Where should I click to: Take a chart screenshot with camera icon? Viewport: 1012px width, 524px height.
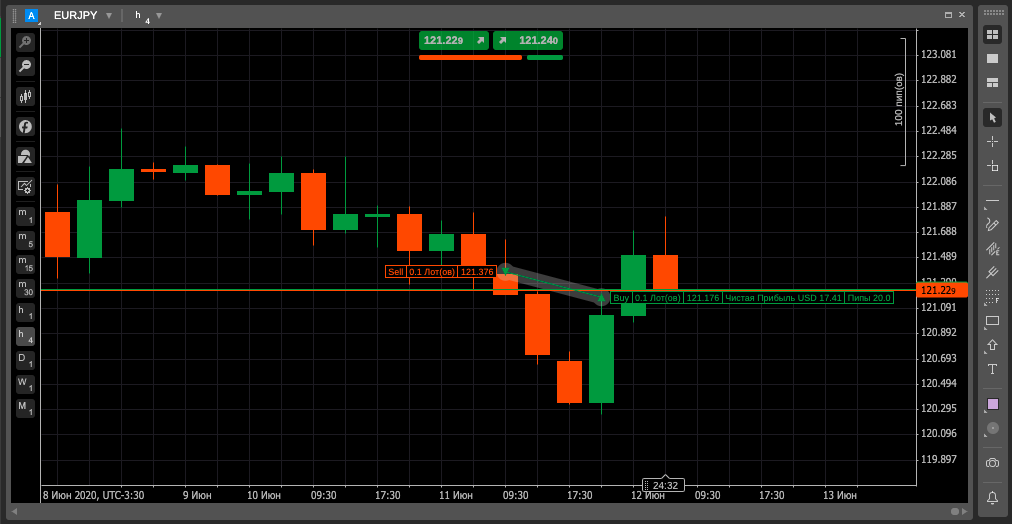[x=993, y=463]
